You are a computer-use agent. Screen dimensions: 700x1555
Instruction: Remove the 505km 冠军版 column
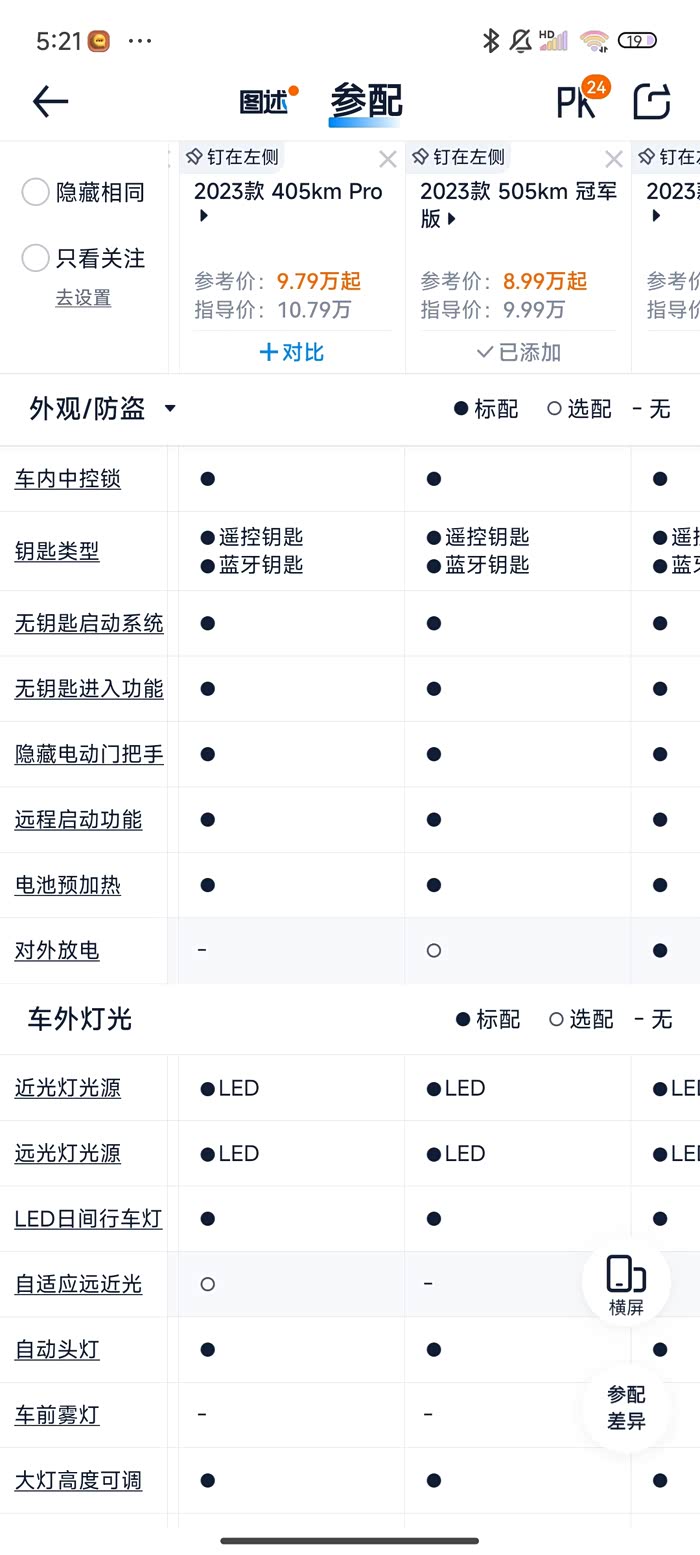[x=613, y=159]
